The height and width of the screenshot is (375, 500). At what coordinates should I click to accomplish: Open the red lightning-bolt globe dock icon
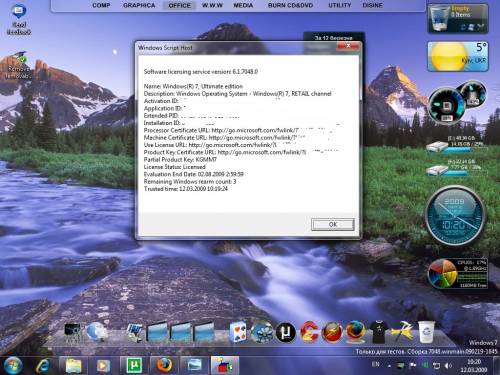[x=332, y=332]
